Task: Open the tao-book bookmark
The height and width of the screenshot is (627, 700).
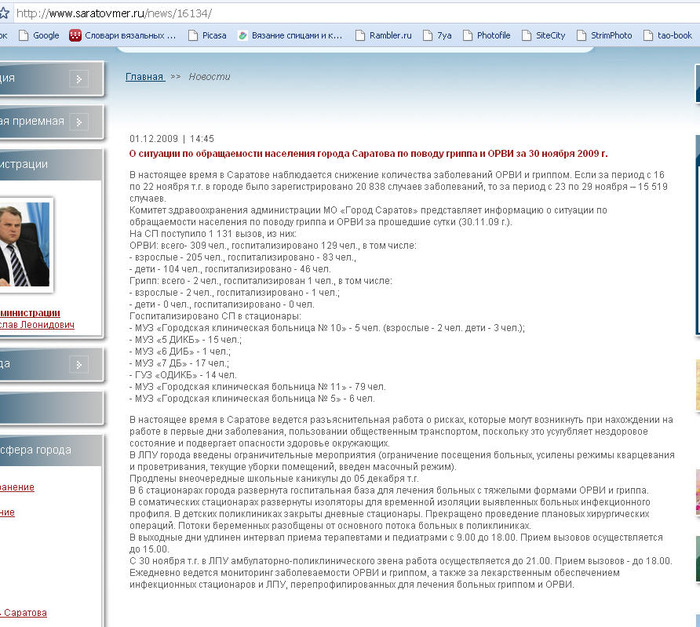Action: tap(667, 35)
